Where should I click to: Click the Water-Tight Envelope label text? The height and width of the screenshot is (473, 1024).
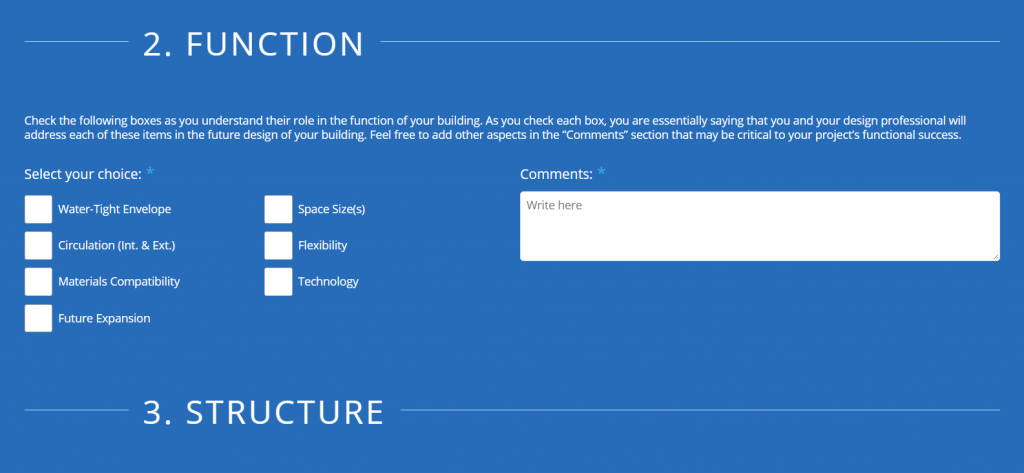pos(114,209)
